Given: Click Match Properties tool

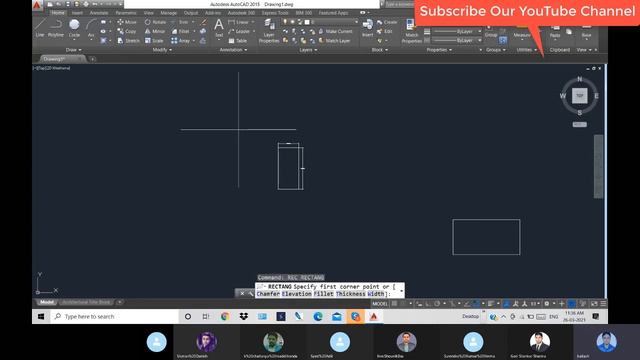Looking at the screenshot, I should (x=411, y=31).
